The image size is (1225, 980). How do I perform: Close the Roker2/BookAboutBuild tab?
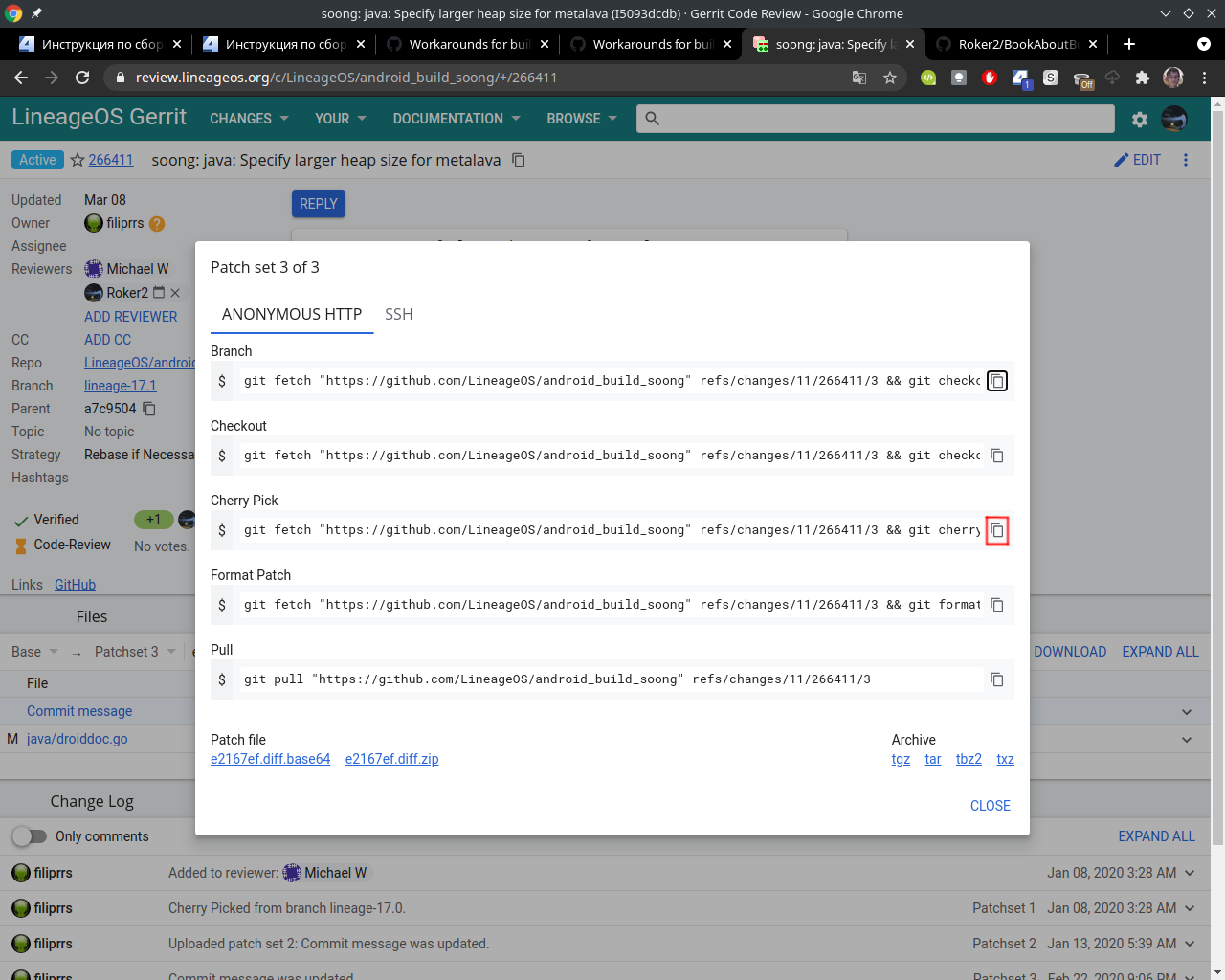click(1093, 44)
